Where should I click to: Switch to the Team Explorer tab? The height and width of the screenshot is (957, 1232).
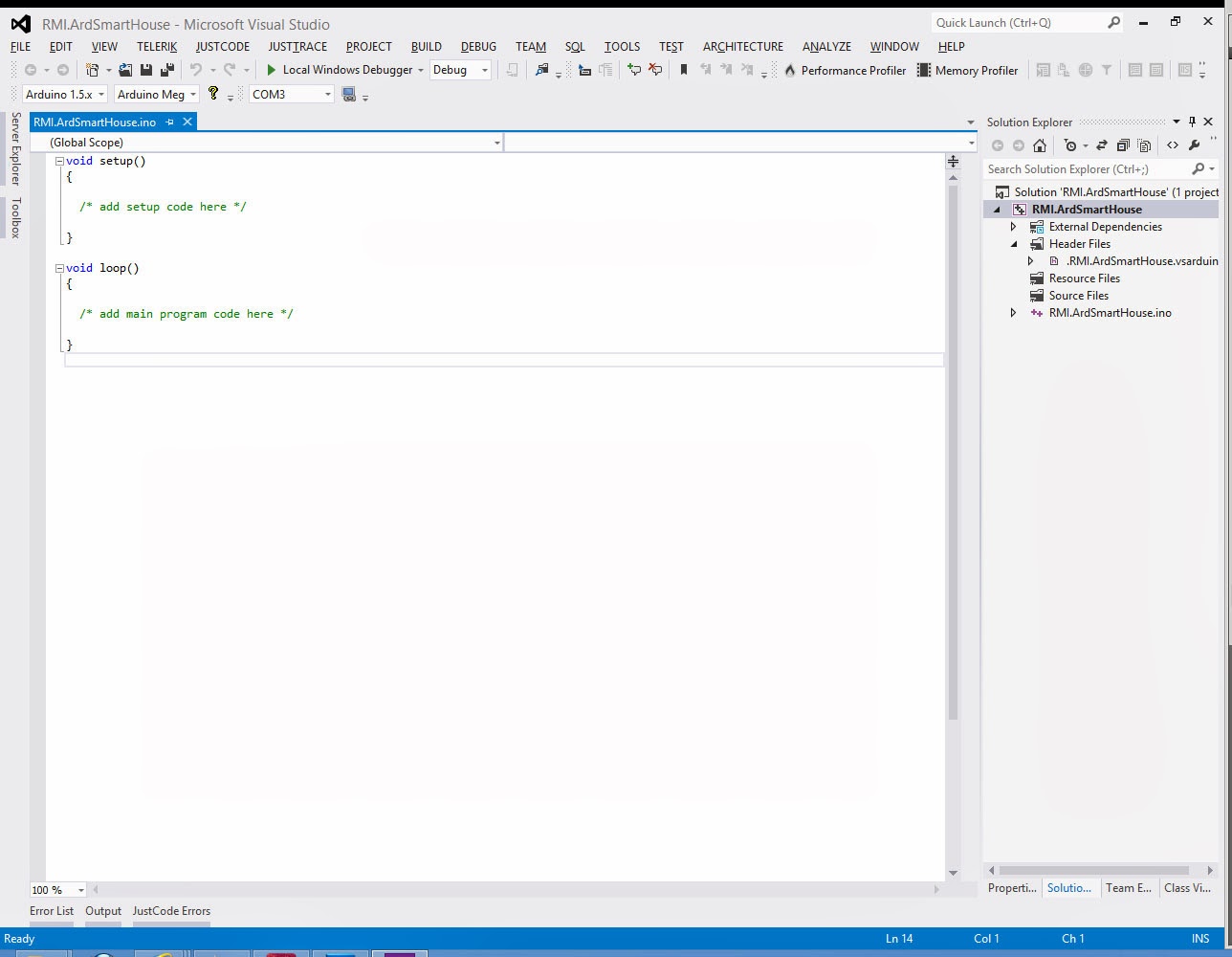[x=1129, y=888]
